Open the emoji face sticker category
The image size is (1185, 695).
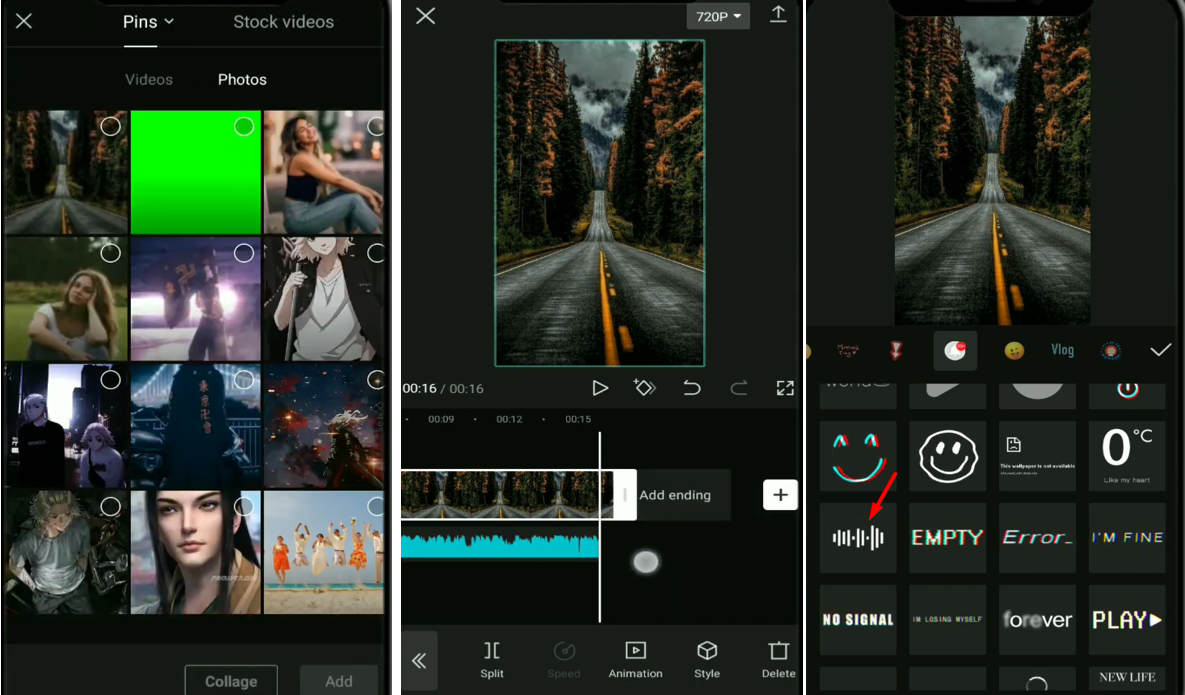click(x=1014, y=351)
